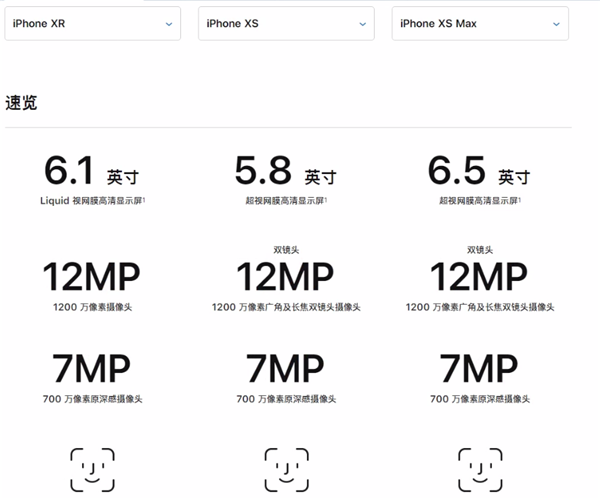Screen dimensions: 600x500
Task: Click the 7MP heading in iPhone XS column
Action: [285, 368]
